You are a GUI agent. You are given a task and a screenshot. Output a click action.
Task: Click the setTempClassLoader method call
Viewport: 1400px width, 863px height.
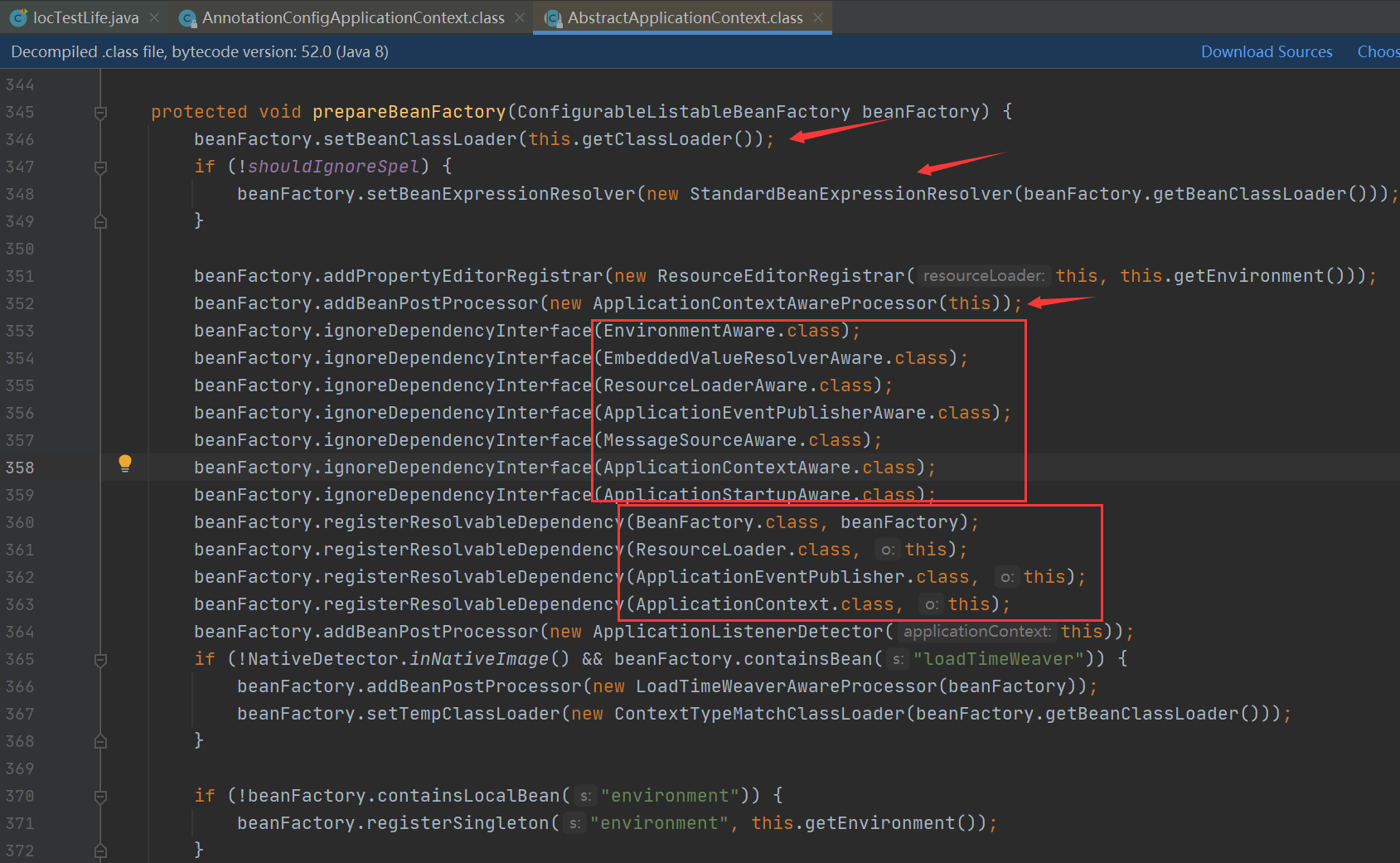[x=463, y=714]
